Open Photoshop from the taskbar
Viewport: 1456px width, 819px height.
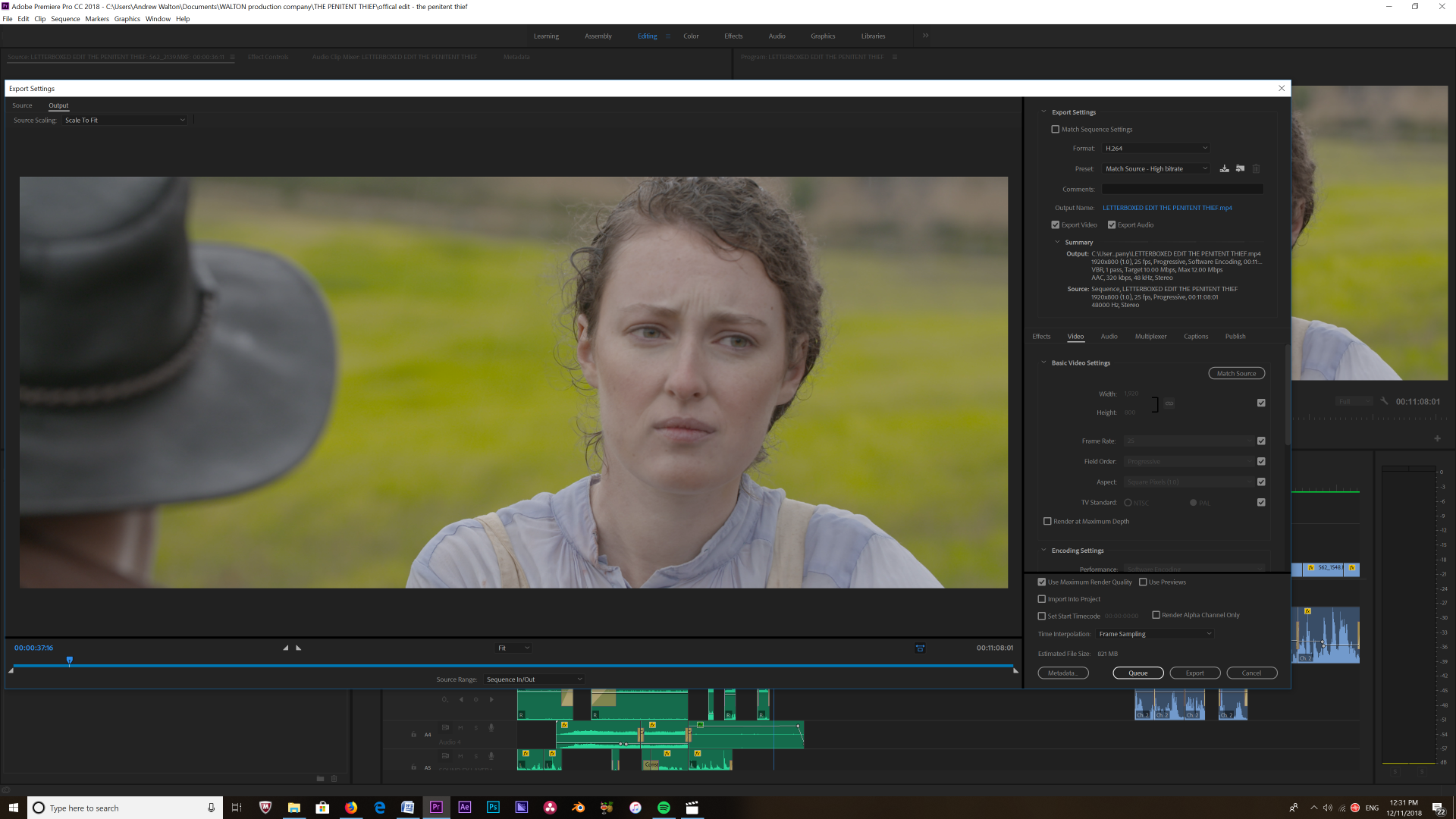pos(493,807)
